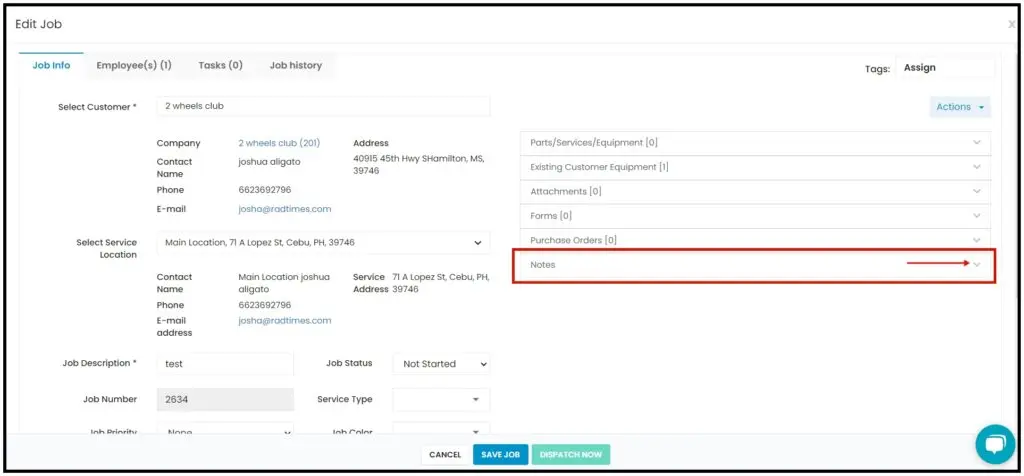Select the address 40915 45th Hwy text

pyautogui.click(x=419, y=165)
